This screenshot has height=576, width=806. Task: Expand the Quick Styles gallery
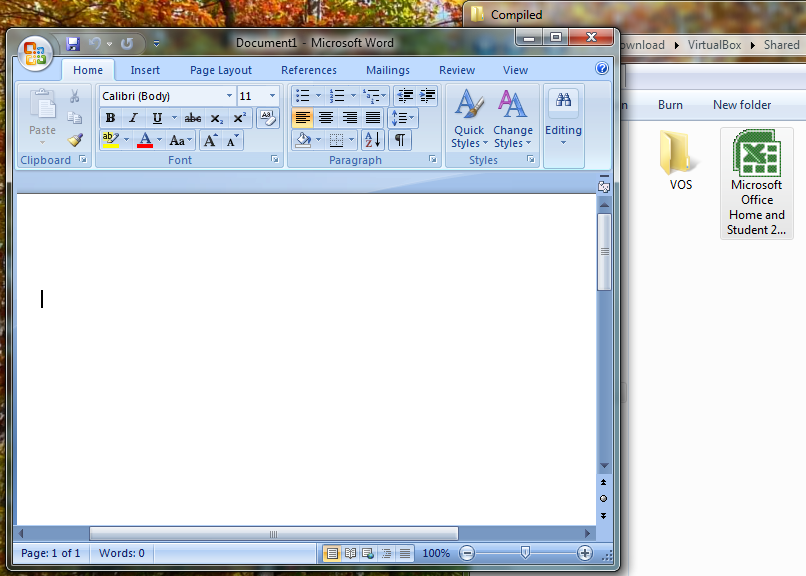click(x=468, y=120)
